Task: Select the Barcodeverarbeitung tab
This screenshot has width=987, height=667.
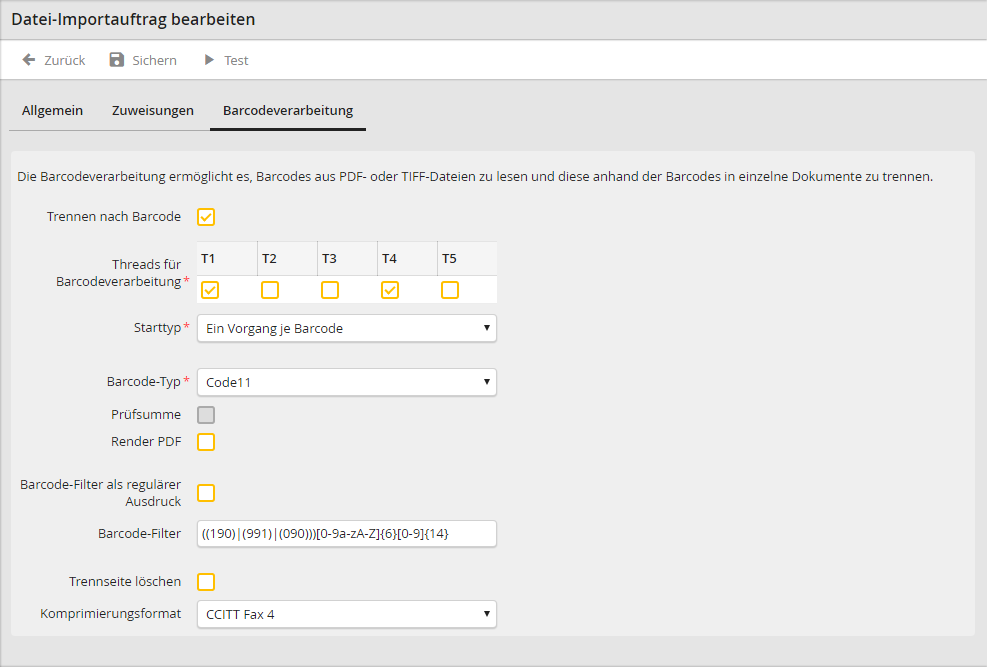Action: click(287, 110)
